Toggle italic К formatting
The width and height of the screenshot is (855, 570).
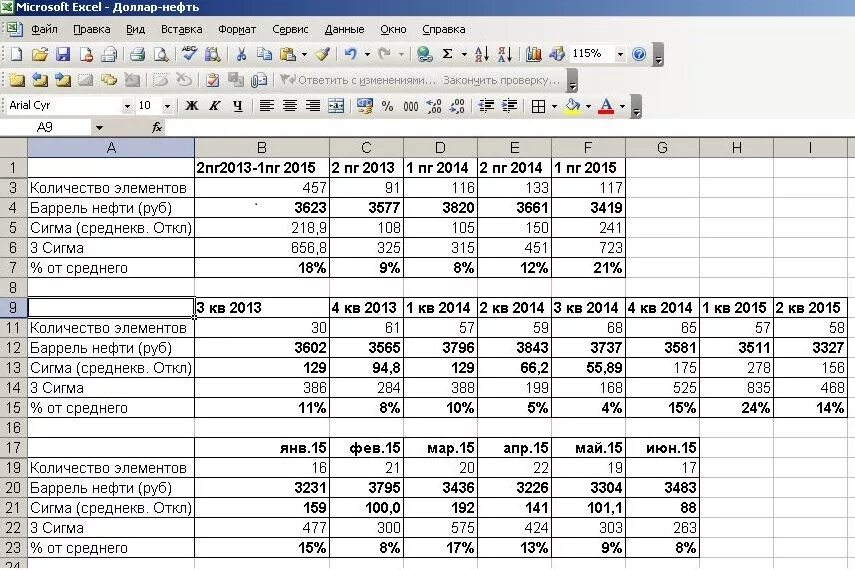[215, 106]
